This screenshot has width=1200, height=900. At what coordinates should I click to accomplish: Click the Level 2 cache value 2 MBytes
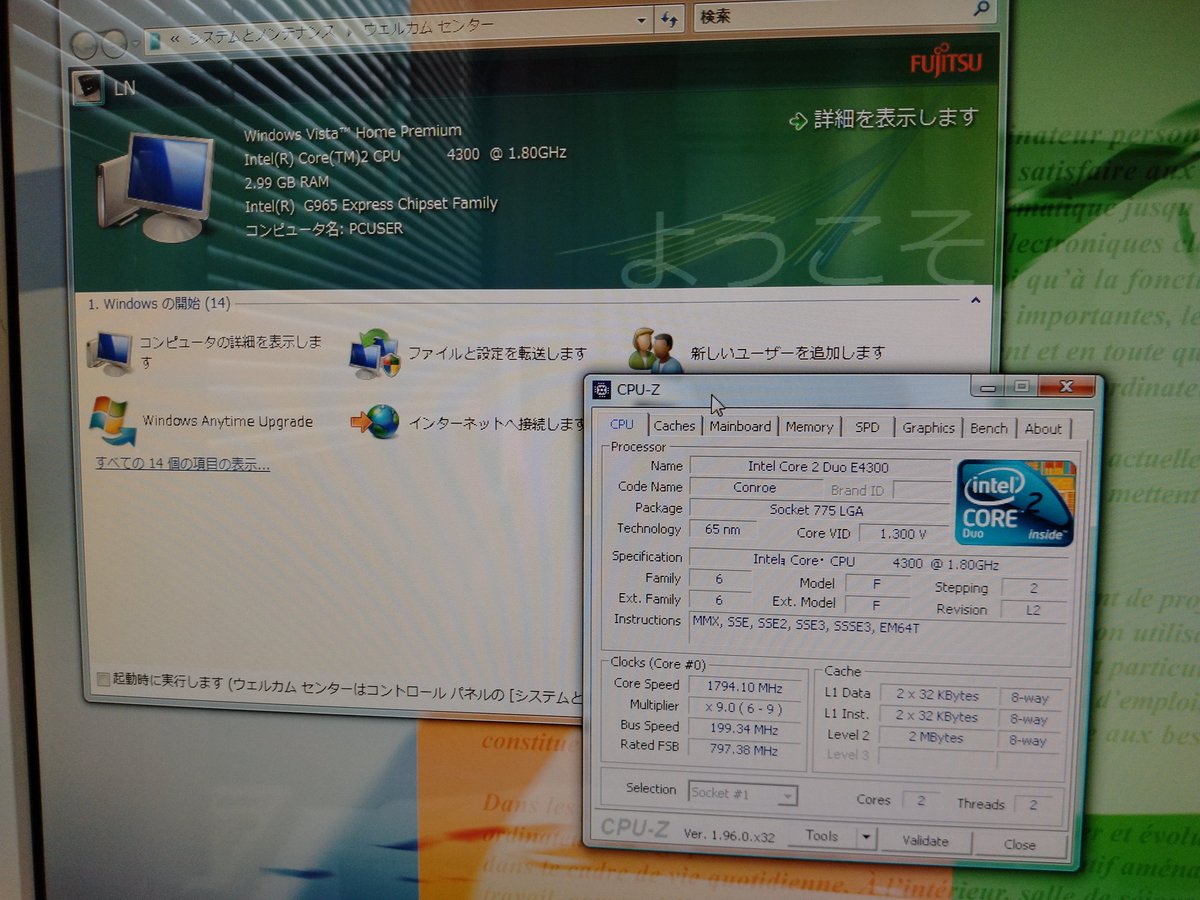936,738
